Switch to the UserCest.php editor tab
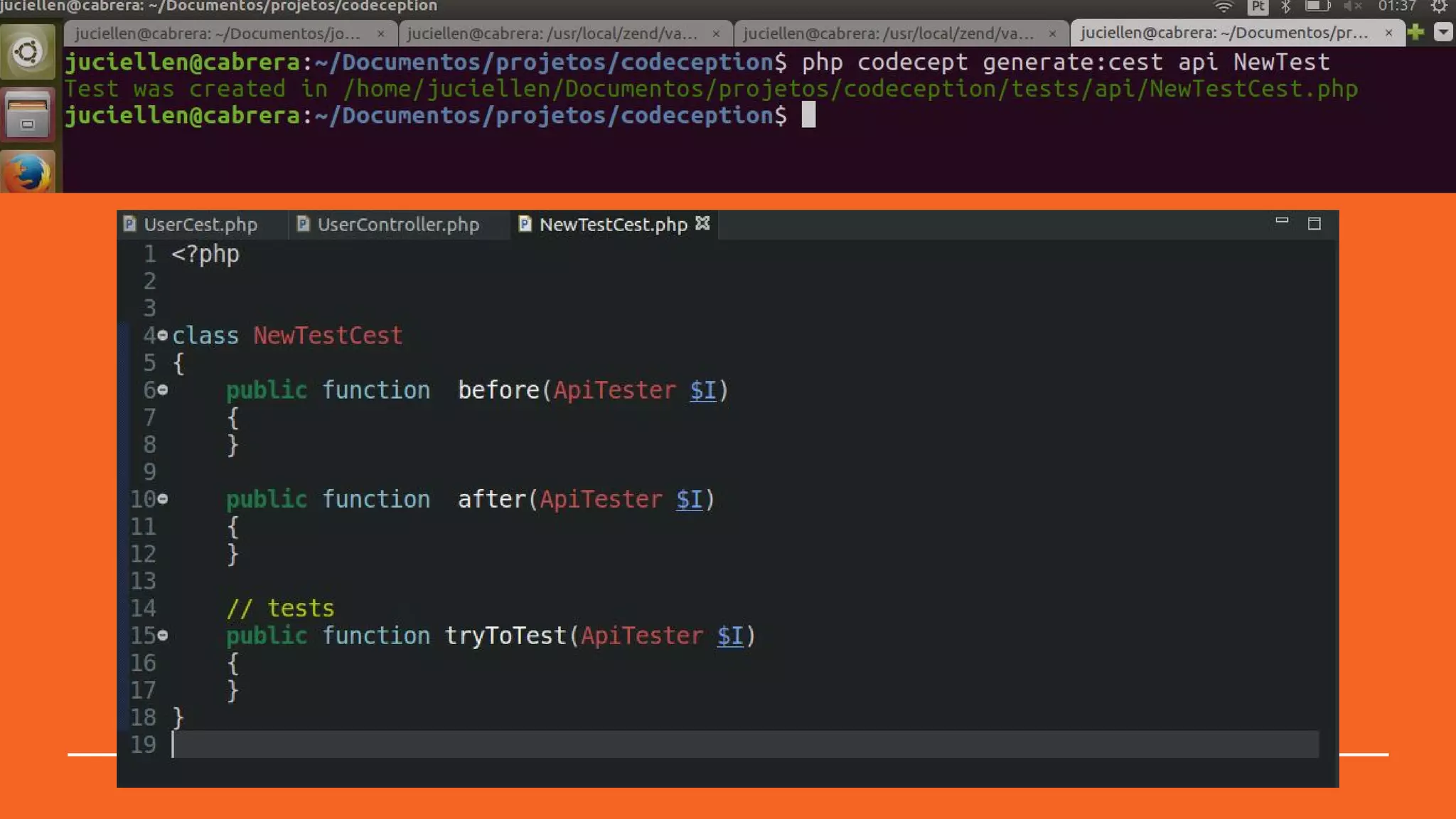The image size is (1456, 819). pyautogui.click(x=200, y=225)
